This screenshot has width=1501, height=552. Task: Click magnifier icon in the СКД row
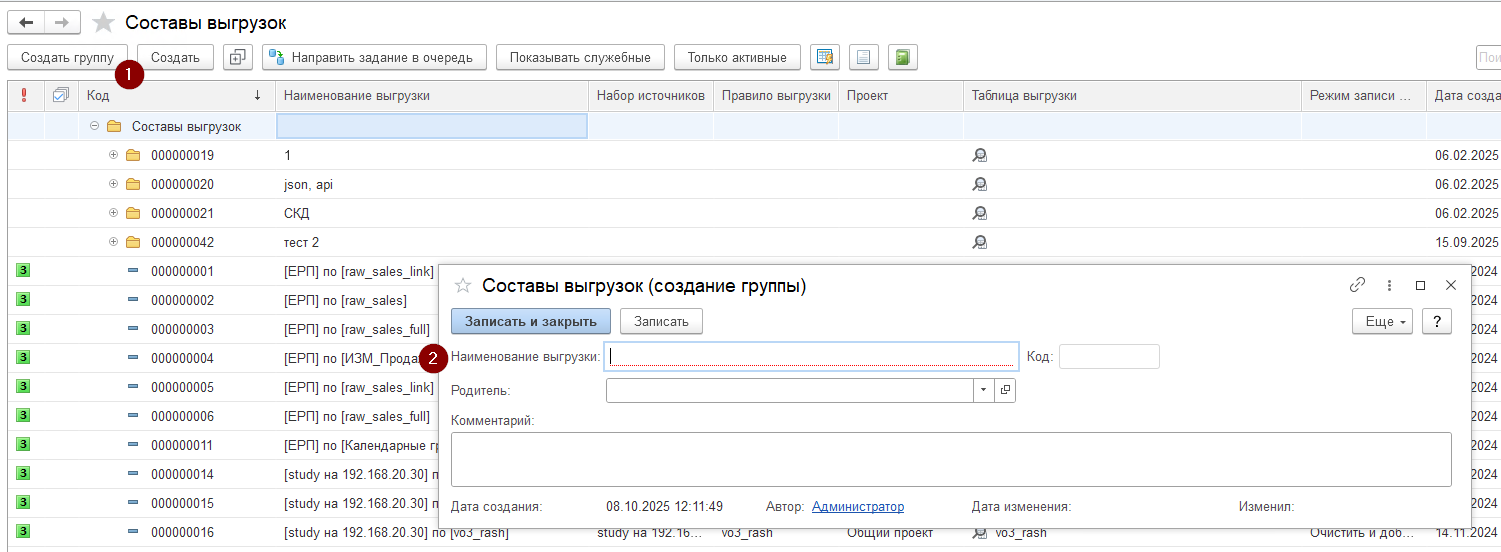tap(980, 213)
